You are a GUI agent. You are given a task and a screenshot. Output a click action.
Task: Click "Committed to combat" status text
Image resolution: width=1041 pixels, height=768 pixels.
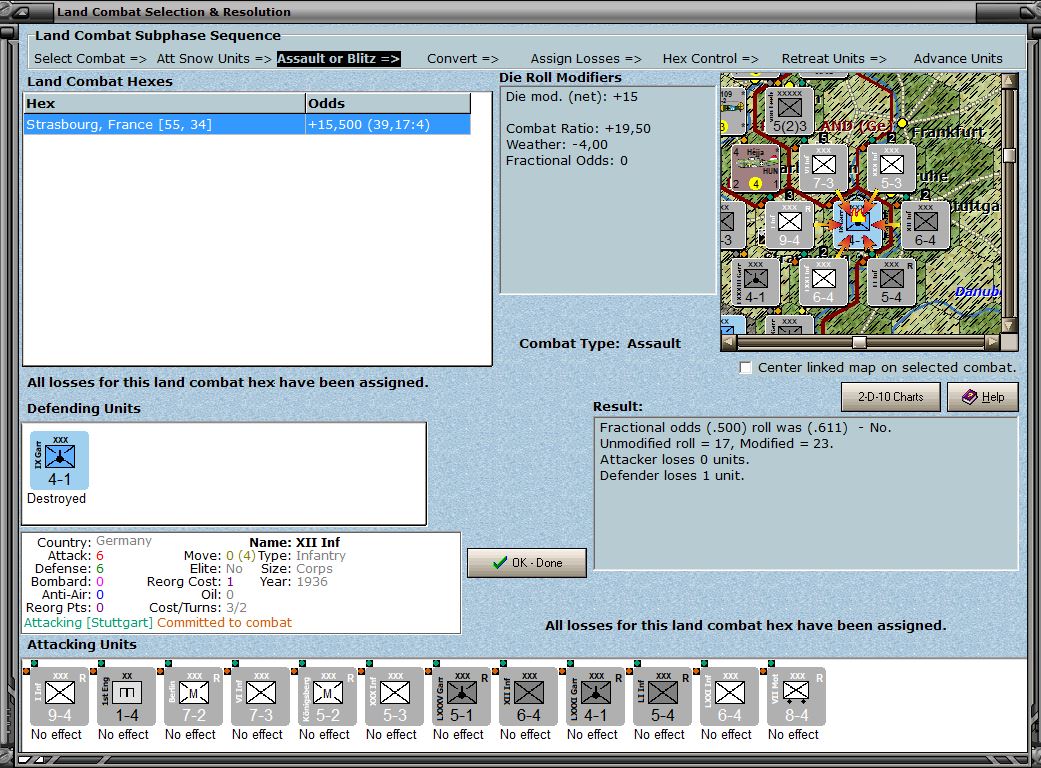point(224,623)
